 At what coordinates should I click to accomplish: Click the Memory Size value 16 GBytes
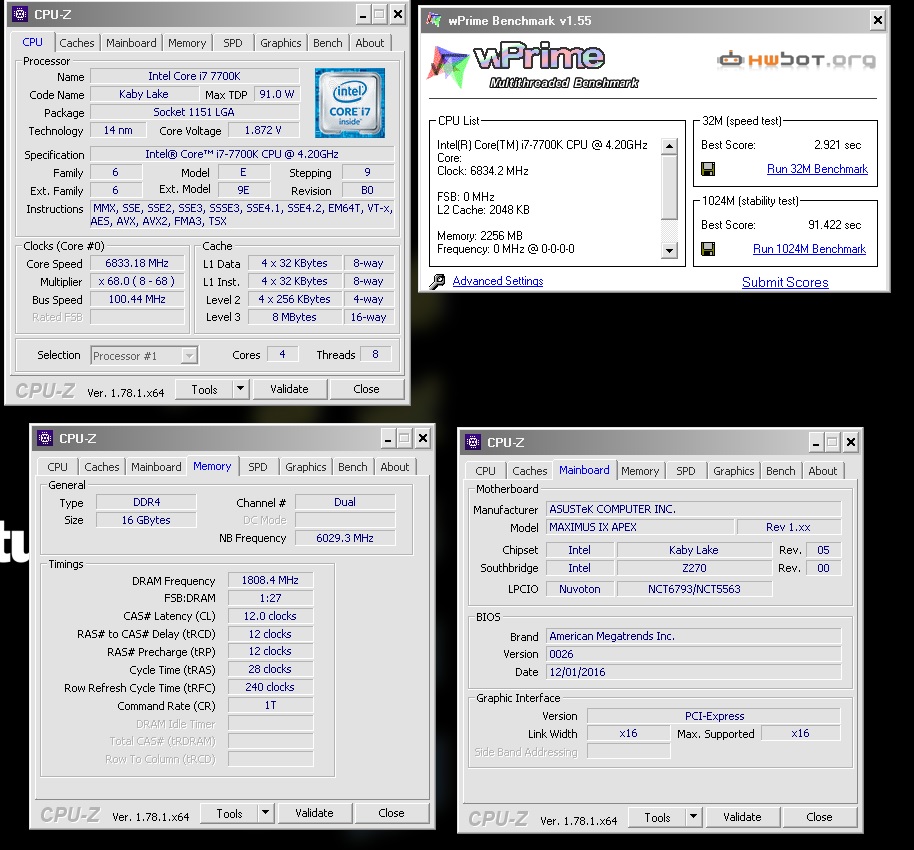click(146, 520)
